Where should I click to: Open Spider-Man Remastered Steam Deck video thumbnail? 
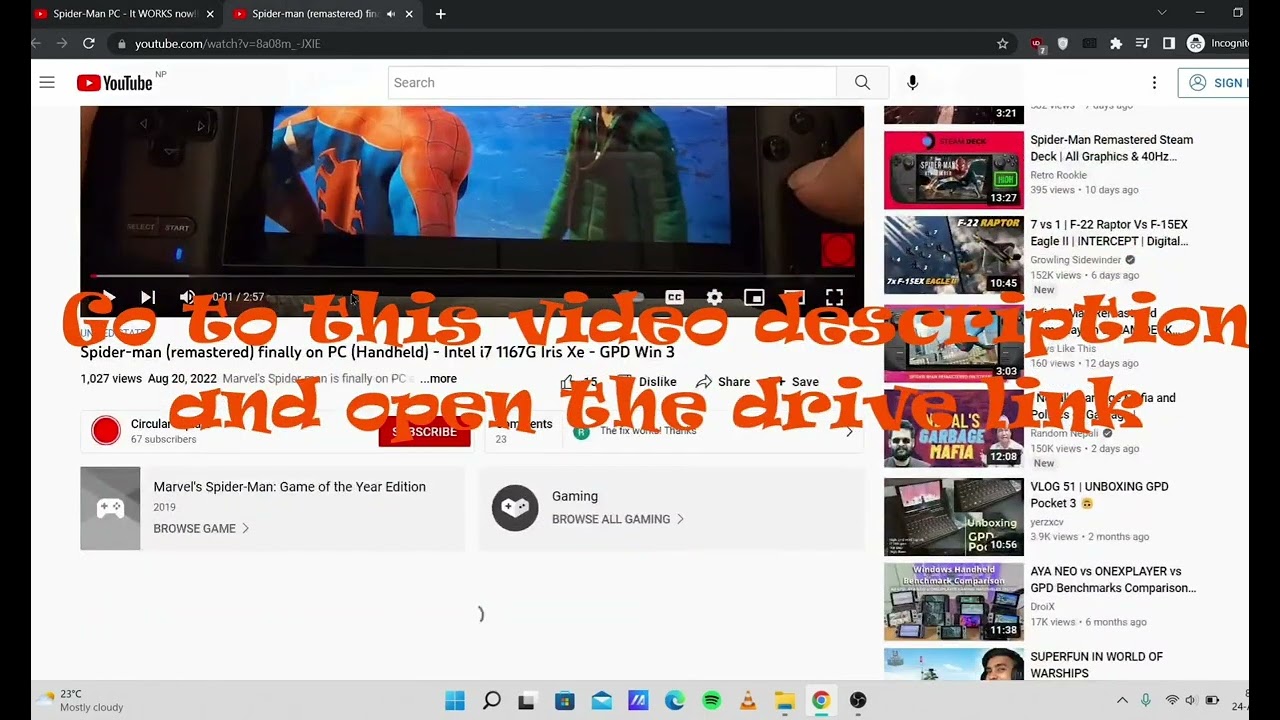[x=954, y=170]
